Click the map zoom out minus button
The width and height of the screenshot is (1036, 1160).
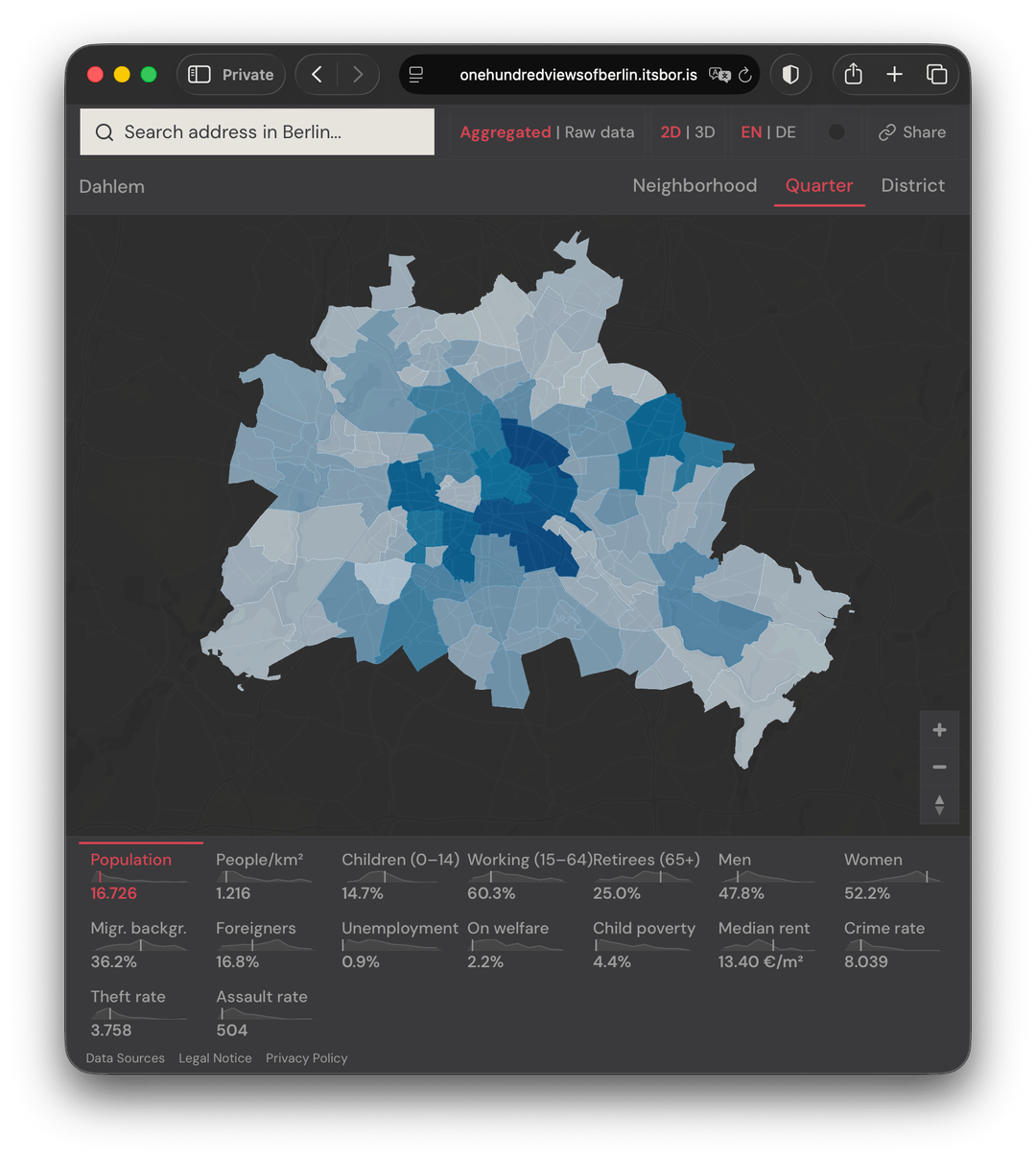pyautogui.click(x=939, y=768)
